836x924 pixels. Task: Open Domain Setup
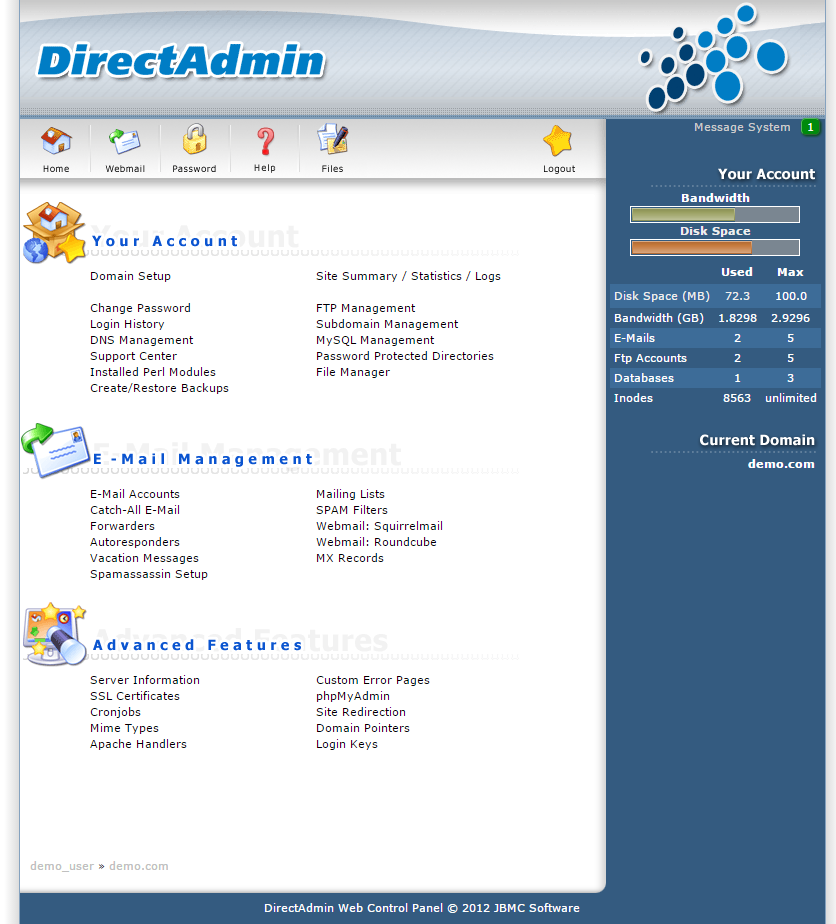(x=130, y=276)
